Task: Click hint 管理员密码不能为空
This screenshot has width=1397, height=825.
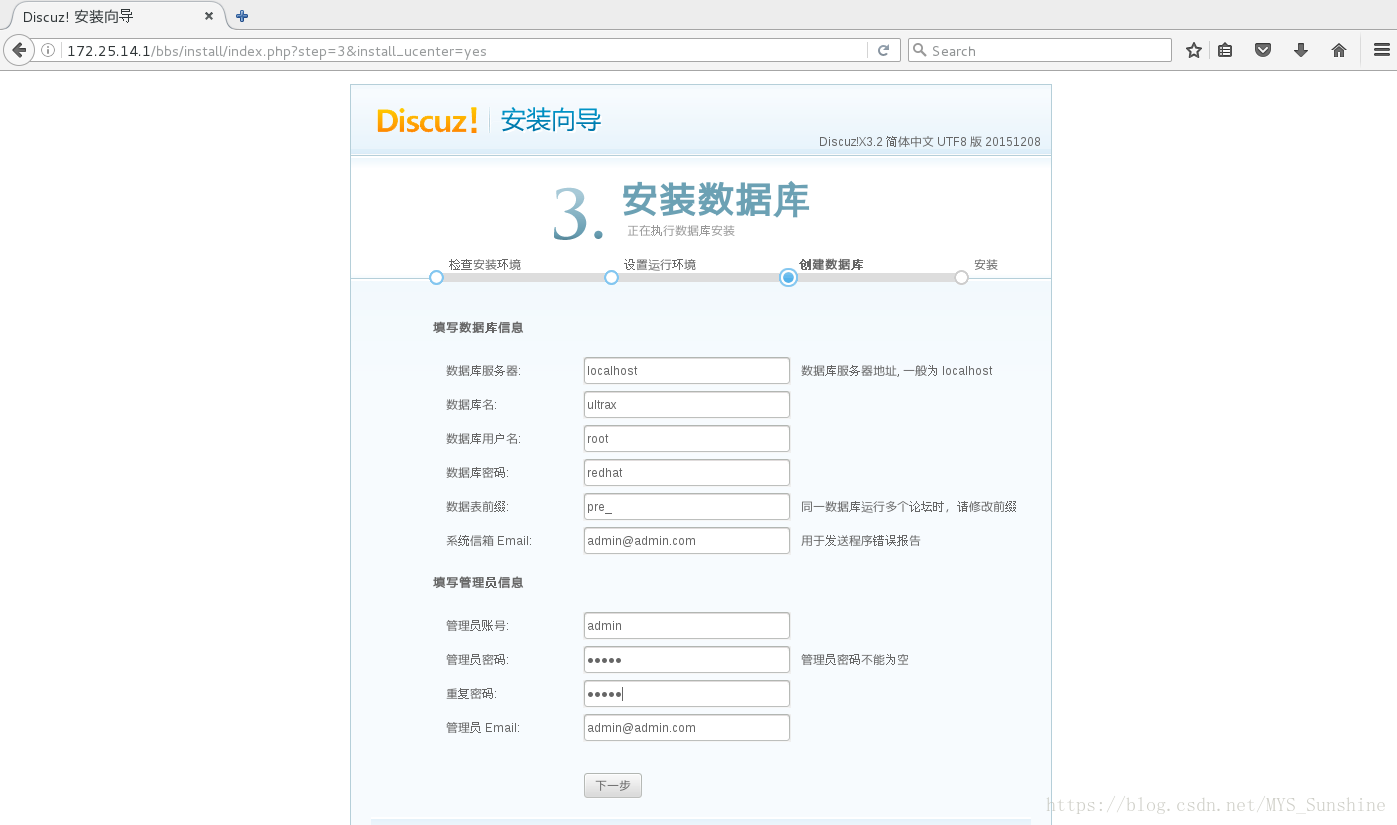Action: pos(855,659)
